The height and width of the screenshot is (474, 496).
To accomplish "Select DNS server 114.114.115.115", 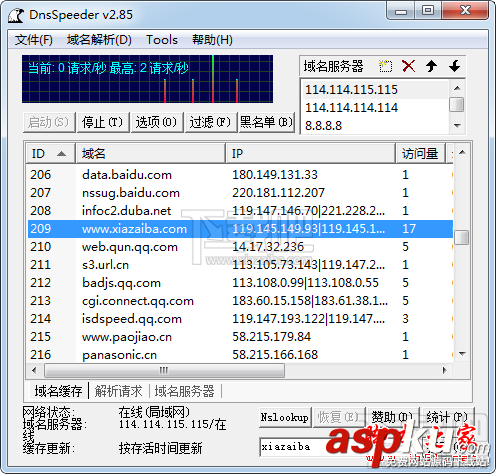I will 375,89.
